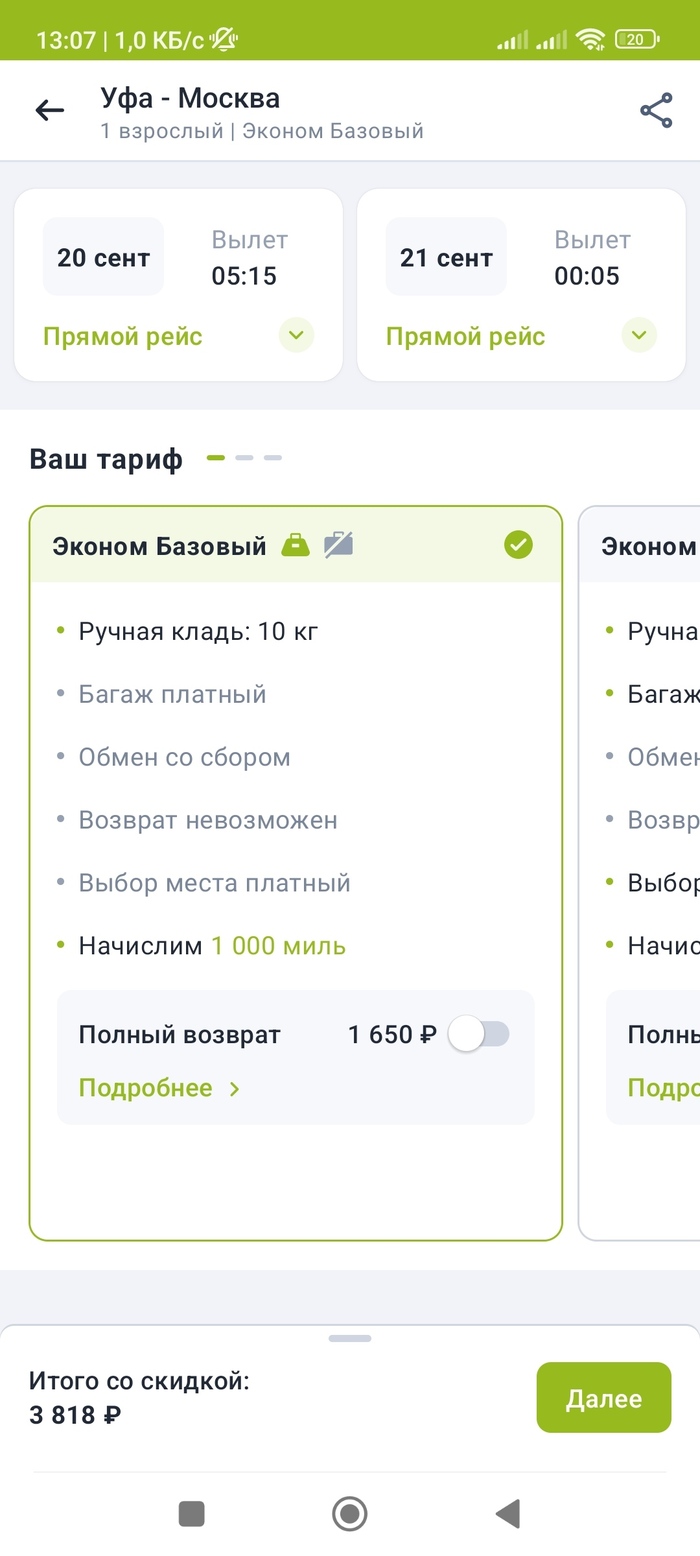Expand the 21 сент flight details chevron
Viewport: 700px width, 1556px height.
pos(639,335)
